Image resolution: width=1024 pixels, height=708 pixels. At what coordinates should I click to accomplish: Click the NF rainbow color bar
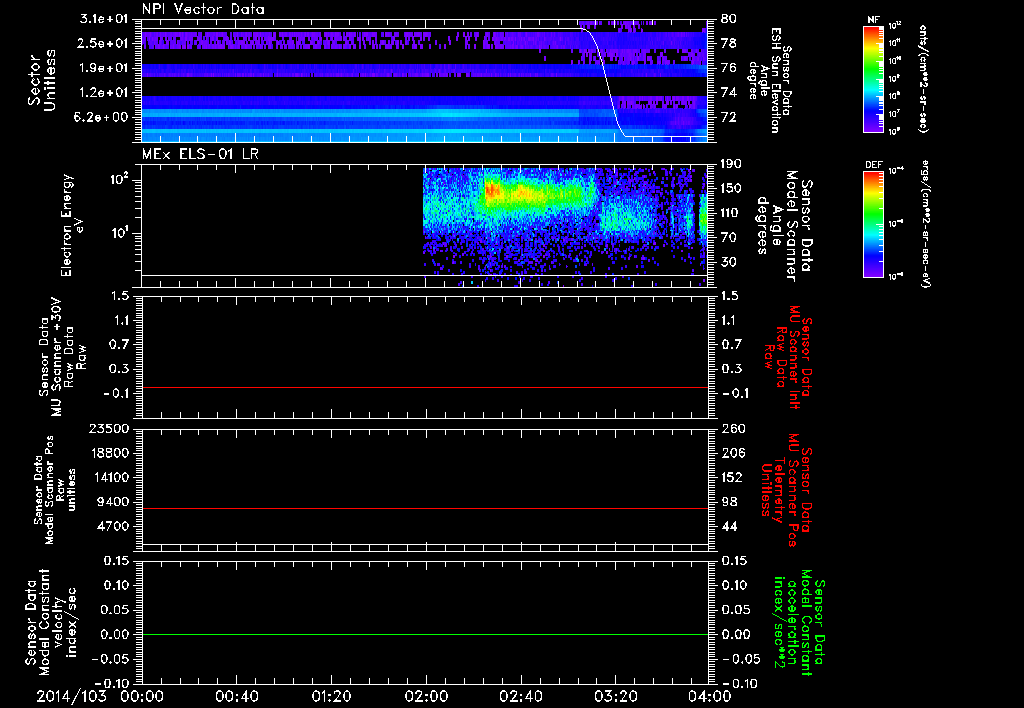point(874,79)
